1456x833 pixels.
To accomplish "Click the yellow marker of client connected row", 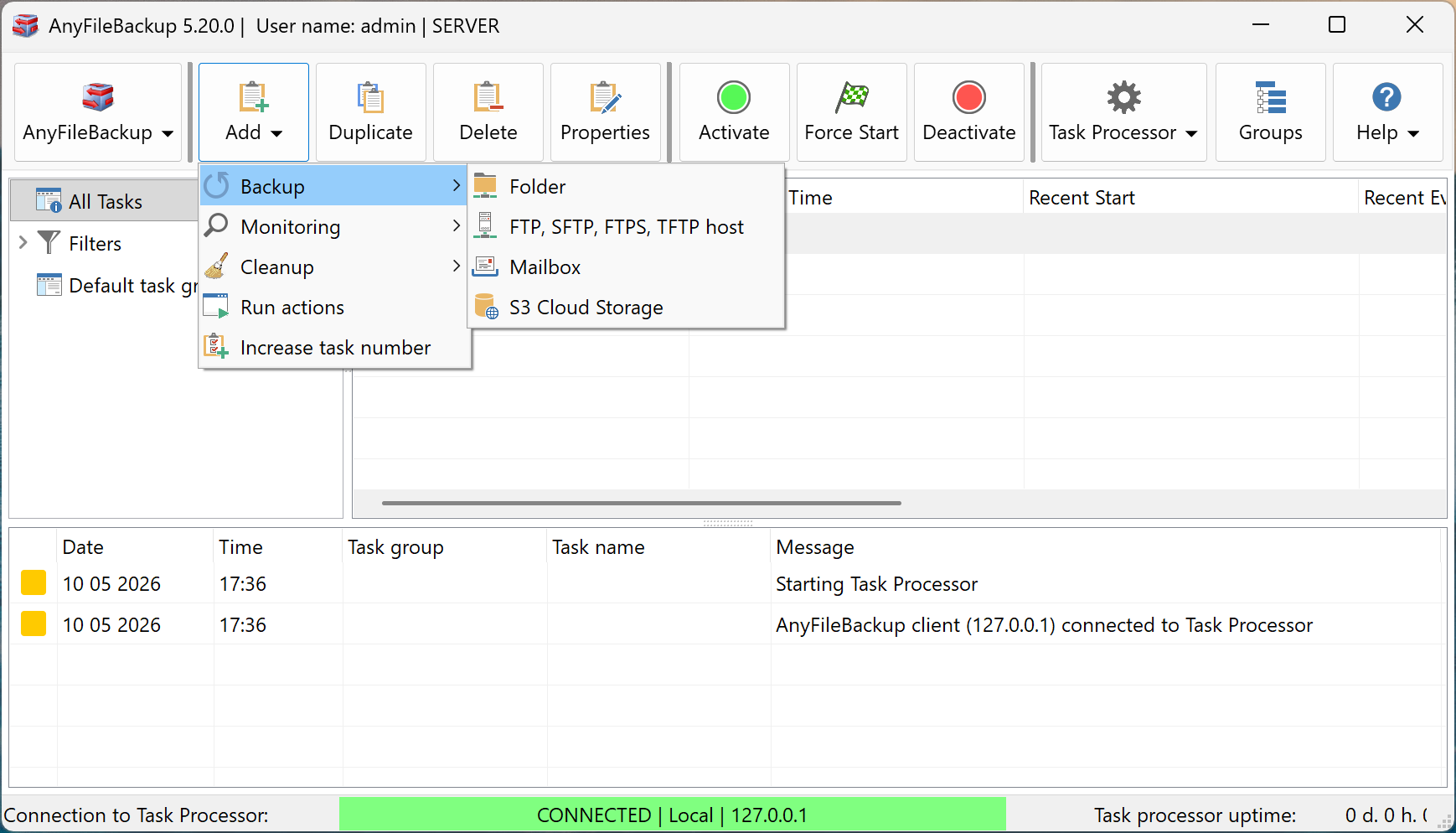I will click(x=34, y=623).
